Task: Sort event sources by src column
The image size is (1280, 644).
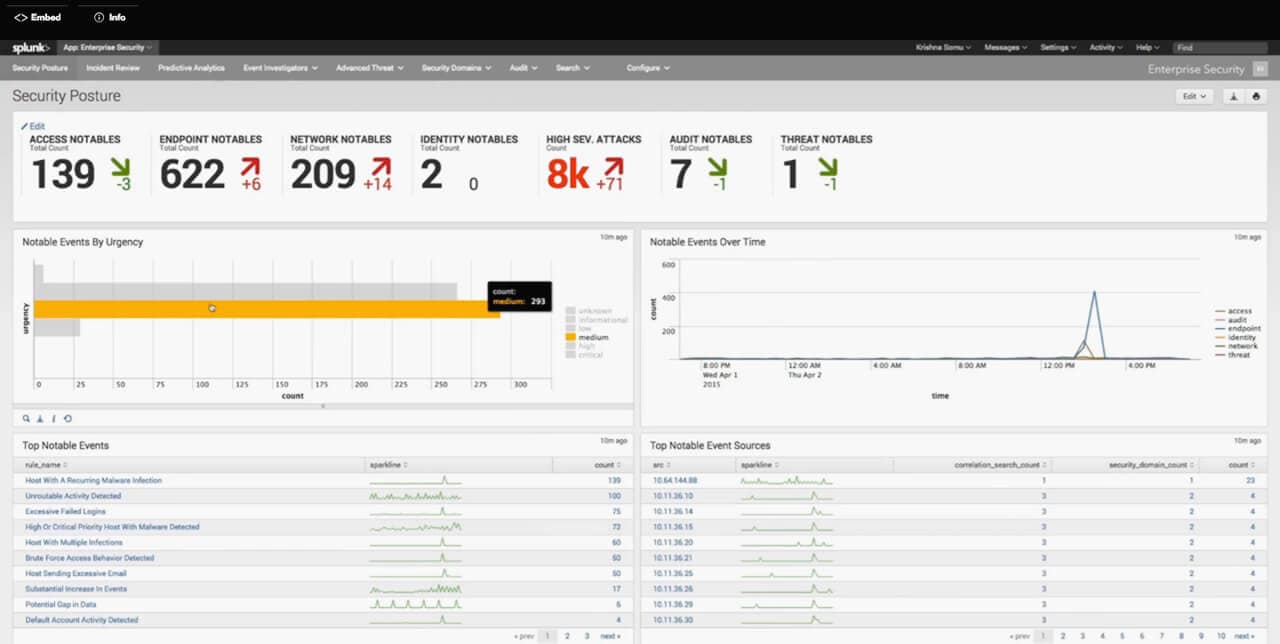Action: pos(662,465)
